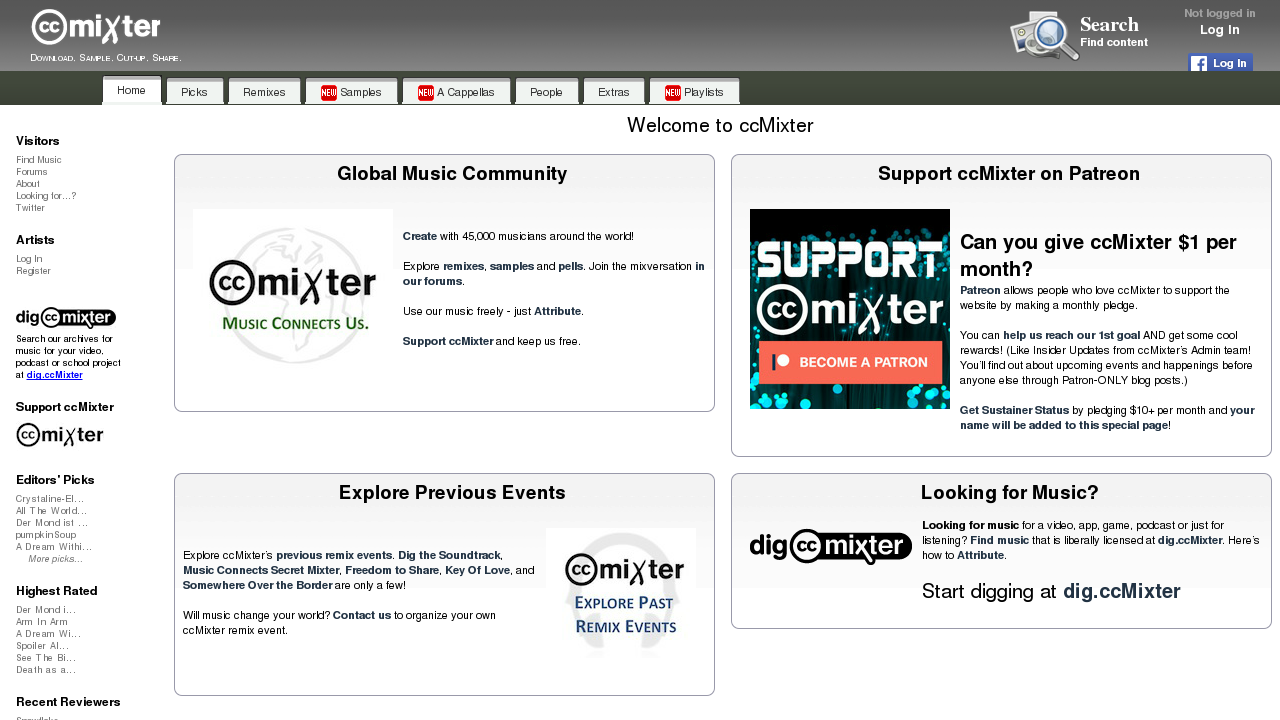Click the Contact us link
The height and width of the screenshot is (720, 1280).
[362, 615]
